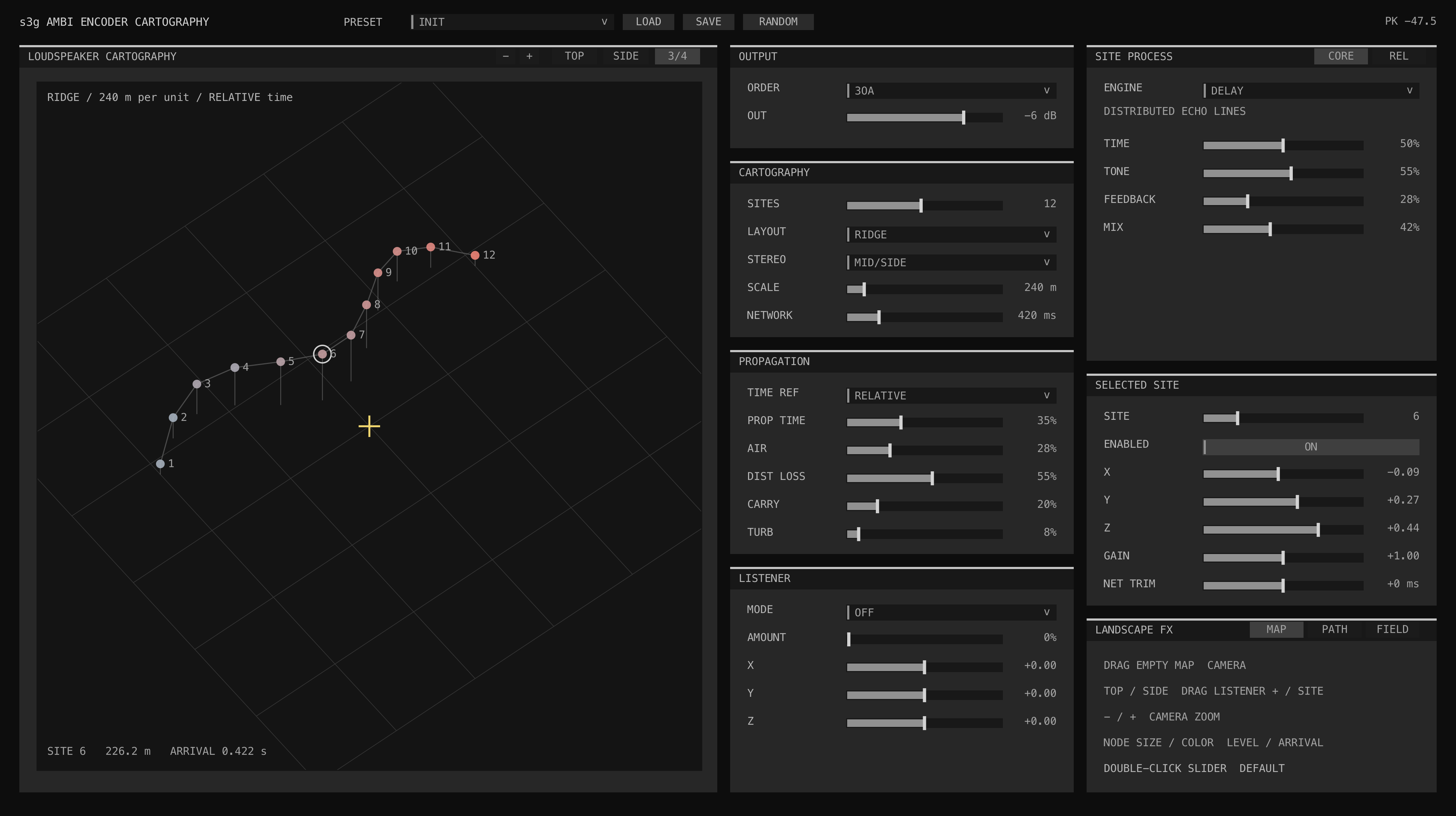Select site node 2 on the map
This screenshot has width=1456, height=816.
tap(173, 418)
